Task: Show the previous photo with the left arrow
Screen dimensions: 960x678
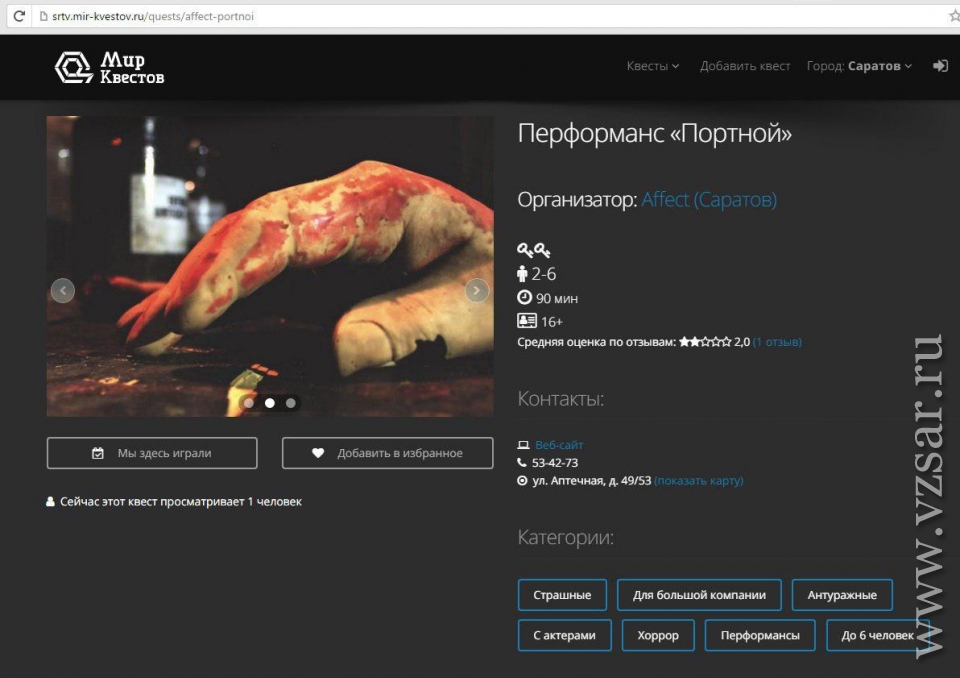Action: point(63,290)
